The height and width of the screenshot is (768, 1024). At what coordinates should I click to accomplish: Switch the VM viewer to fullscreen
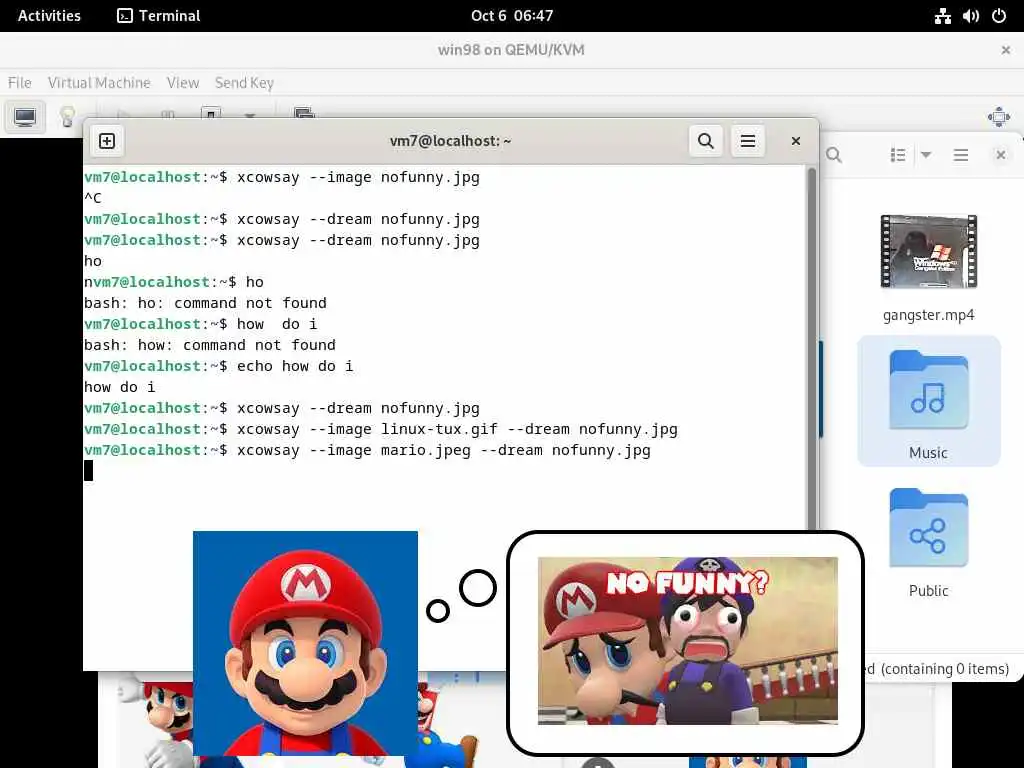coord(999,118)
